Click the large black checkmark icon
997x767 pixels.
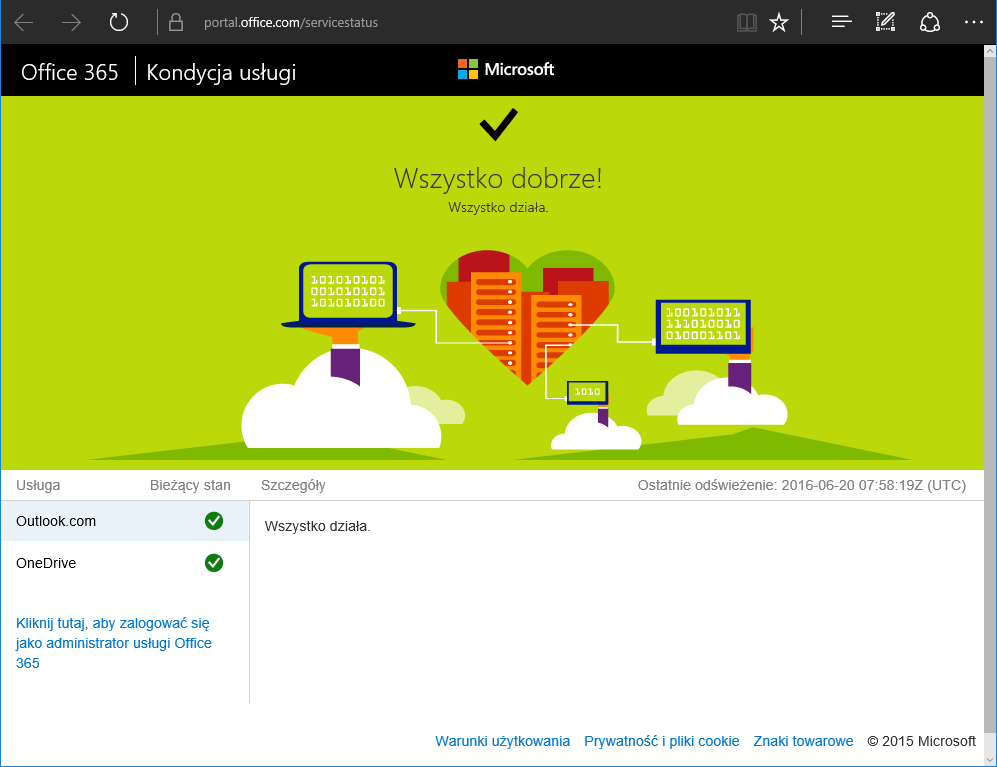[498, 124]
